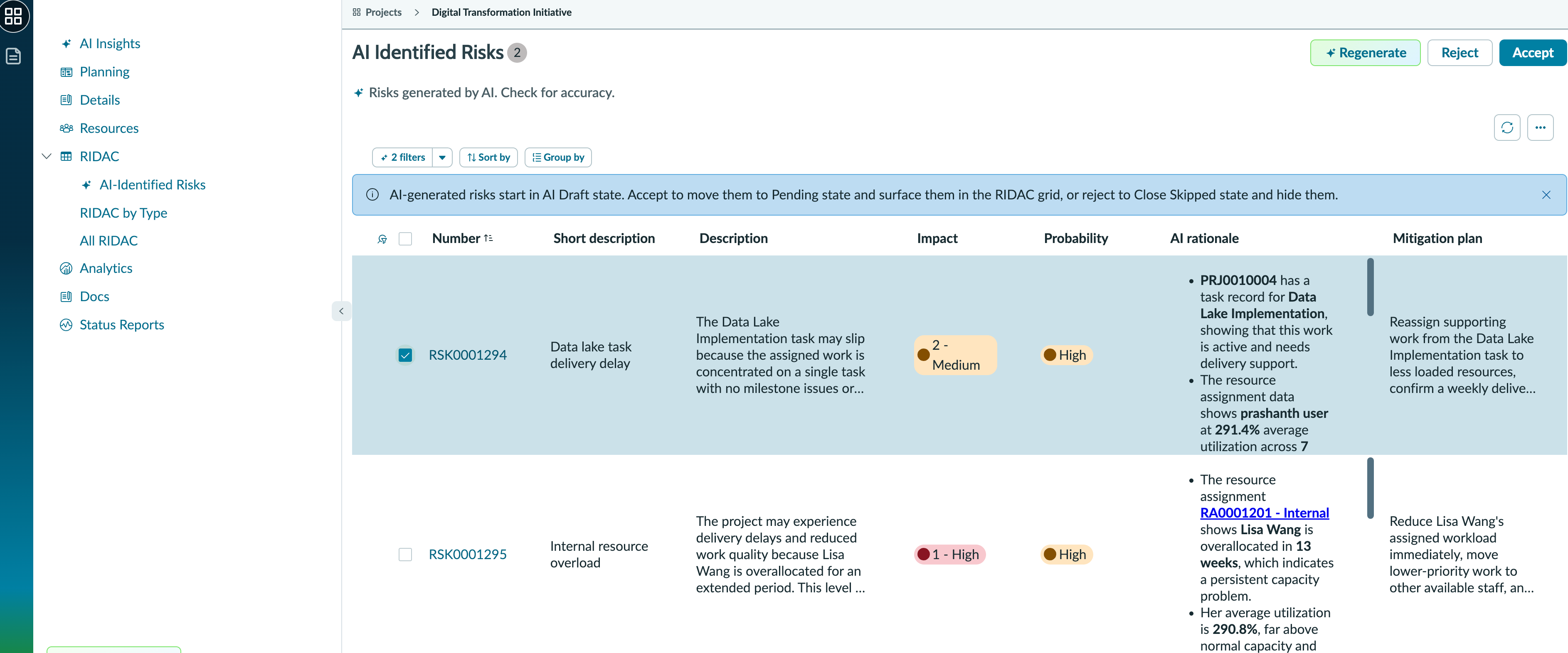Click the AI rationale column header

[1204, 238]
